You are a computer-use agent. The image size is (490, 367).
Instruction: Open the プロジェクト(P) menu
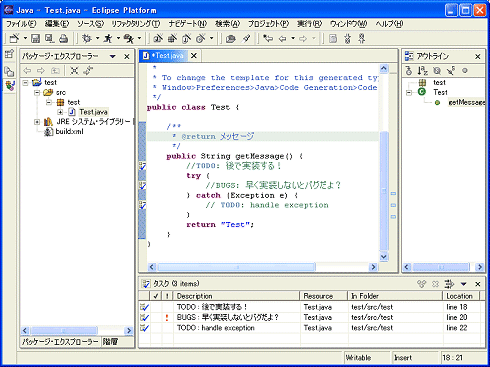[268, 24]
